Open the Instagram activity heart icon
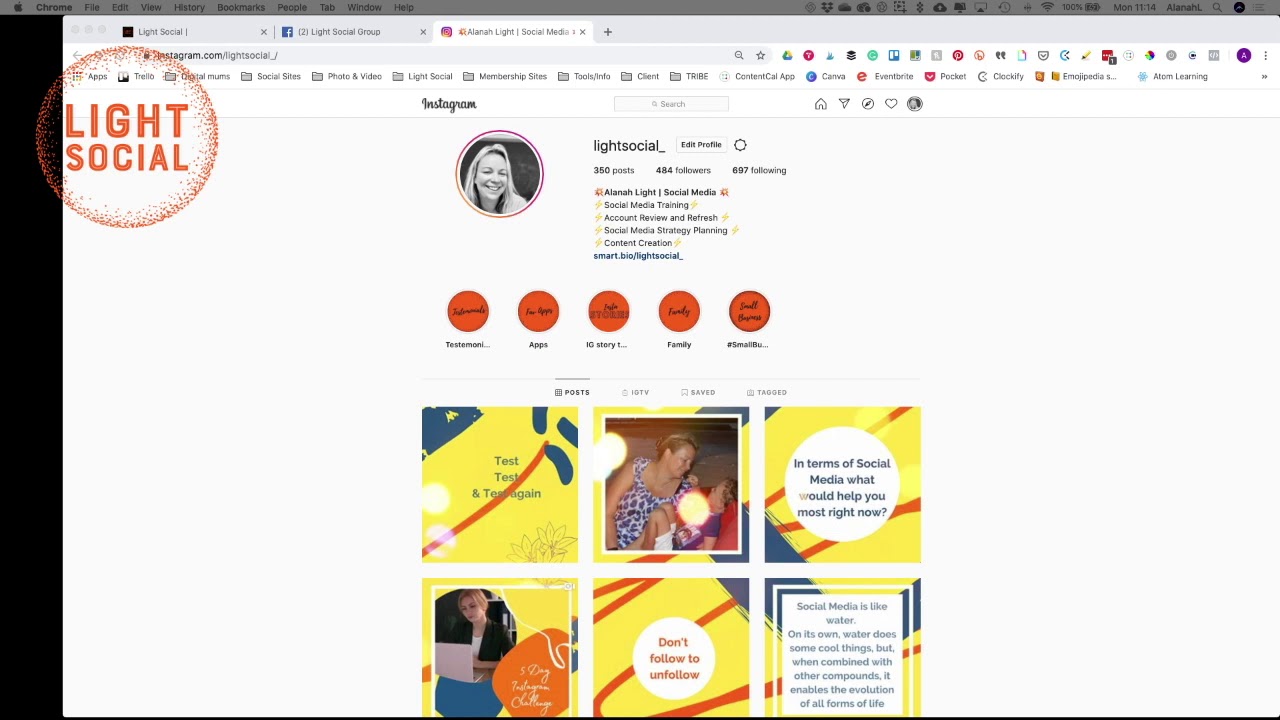Viewport: 1280px width, 720px height. (x=891, y=104)
